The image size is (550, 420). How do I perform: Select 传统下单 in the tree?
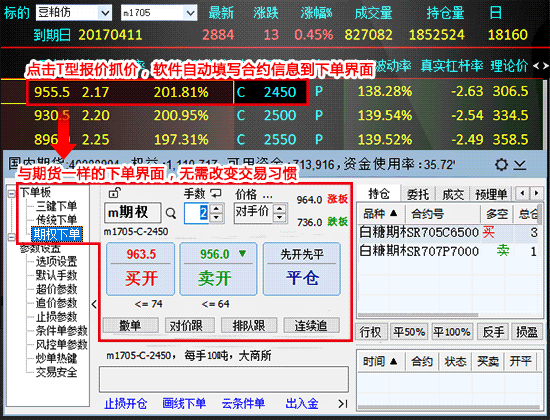(56, 220)
